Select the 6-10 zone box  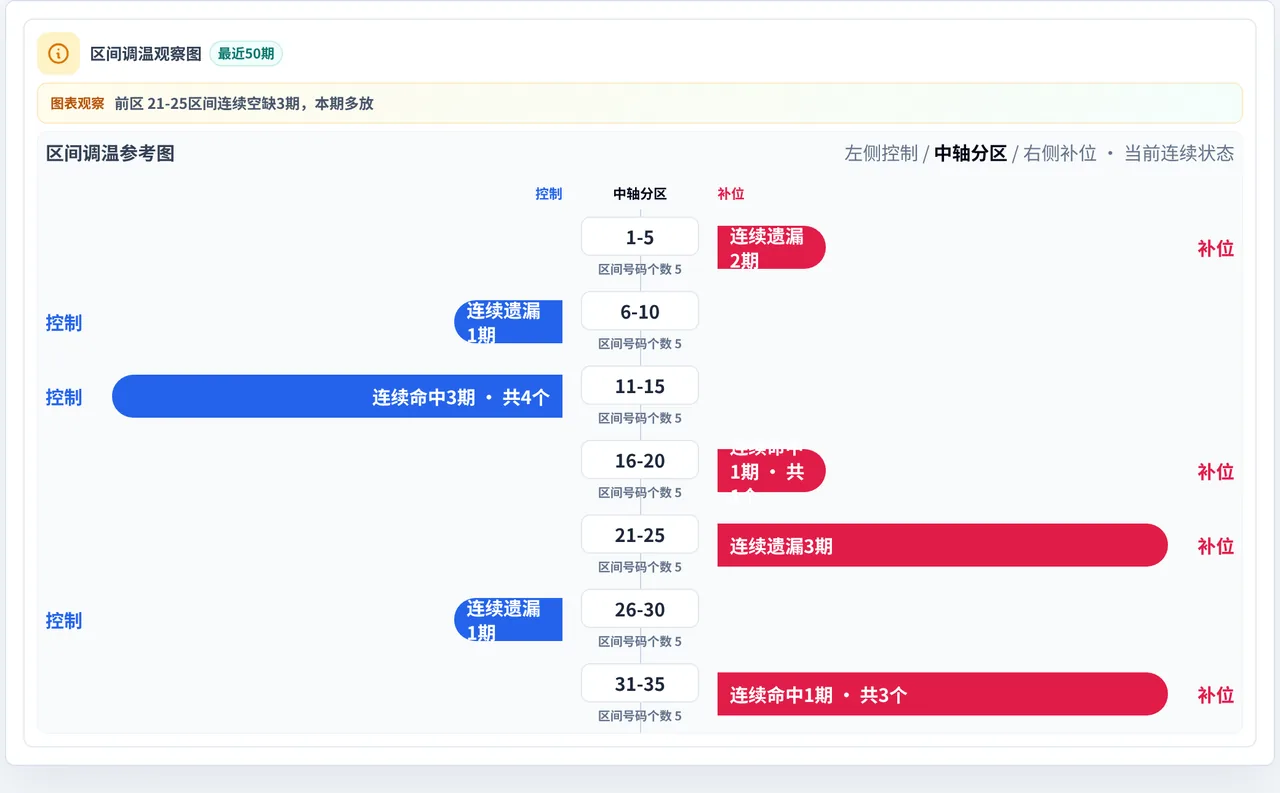640,311
